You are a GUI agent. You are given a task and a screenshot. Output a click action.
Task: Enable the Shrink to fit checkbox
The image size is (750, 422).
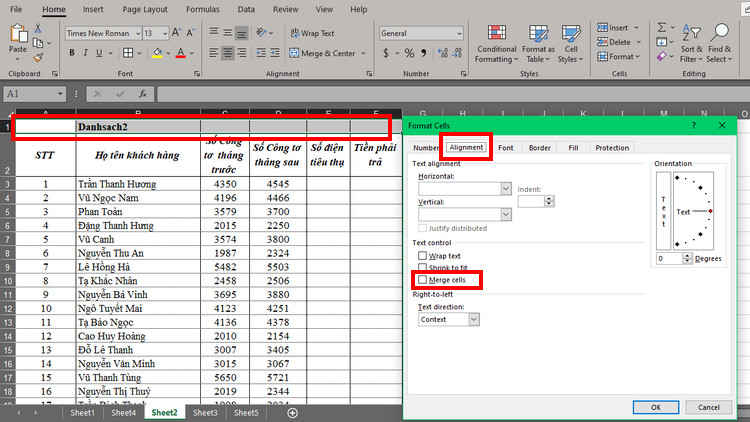pos(422,267)
